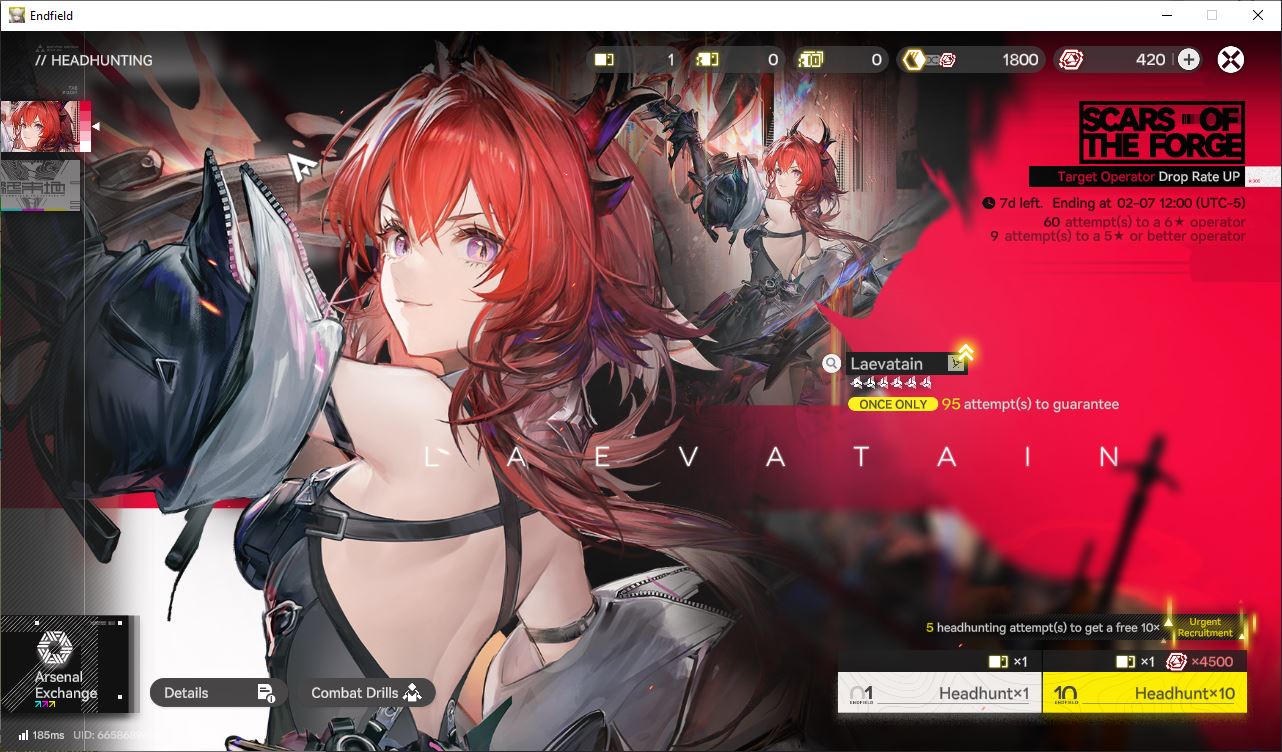The height and width of the screenshot is (752, 1282).
Task: Click the 10x headhunting permit ticket icon
Action: click(x=810, y=60)
